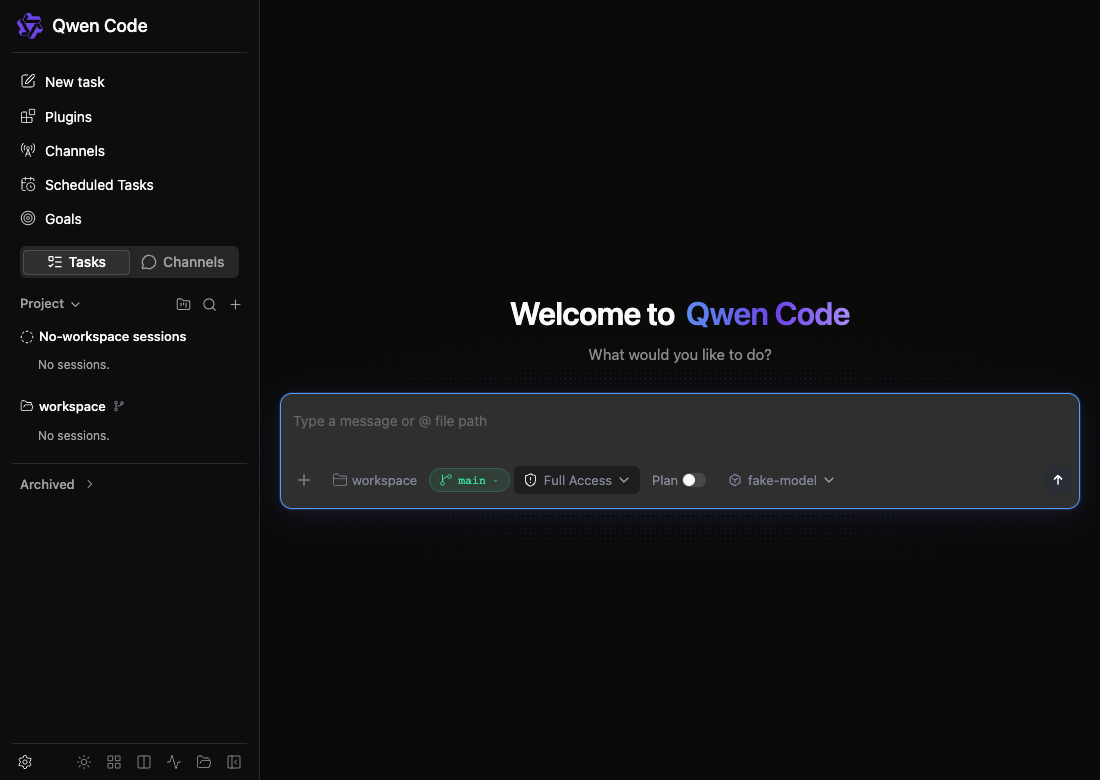
Task: Toggle light theme with sun icon
Action: coord(84,762)
